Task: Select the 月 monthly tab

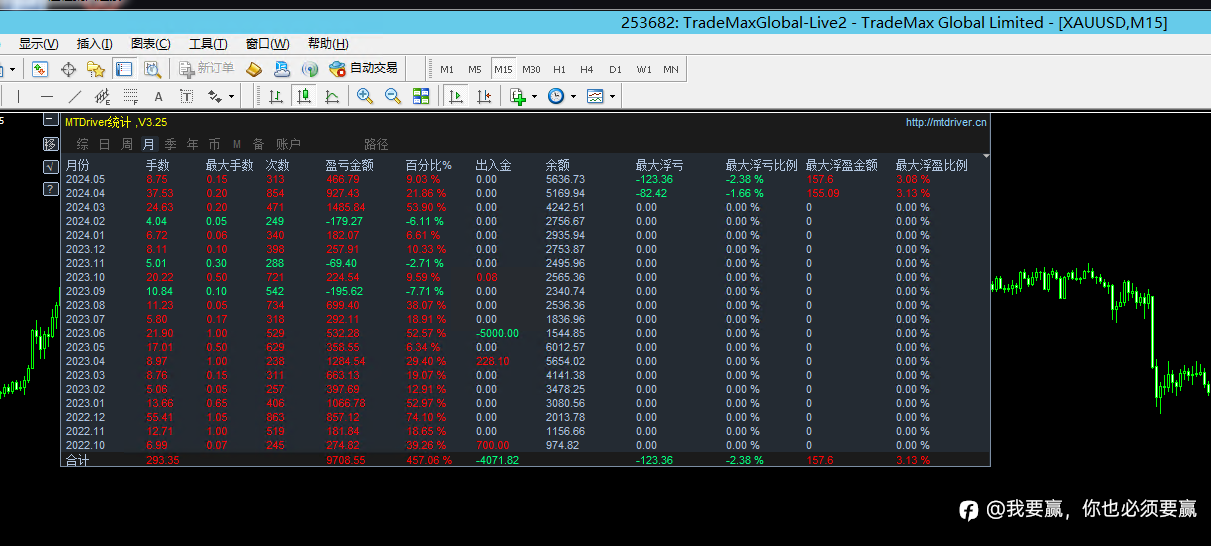Action: coord(149,144)
